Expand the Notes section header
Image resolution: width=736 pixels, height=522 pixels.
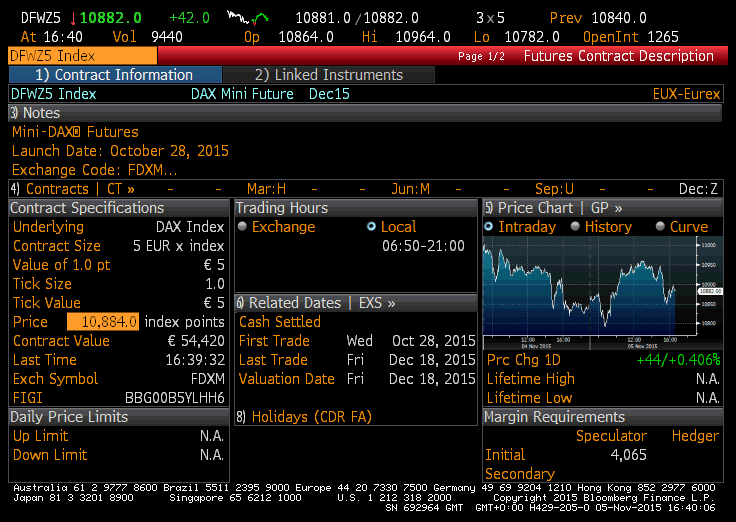coord(36,113)
